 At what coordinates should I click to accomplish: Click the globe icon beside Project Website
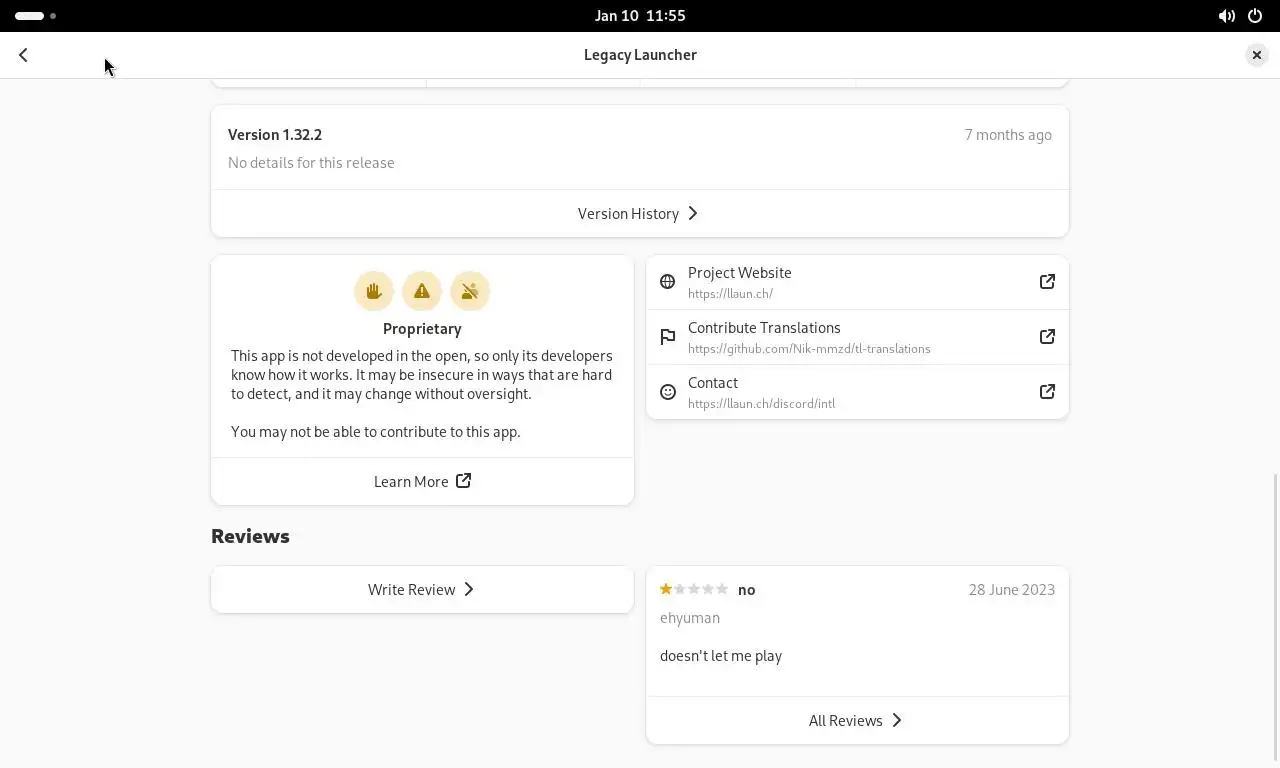pos(668,282)
